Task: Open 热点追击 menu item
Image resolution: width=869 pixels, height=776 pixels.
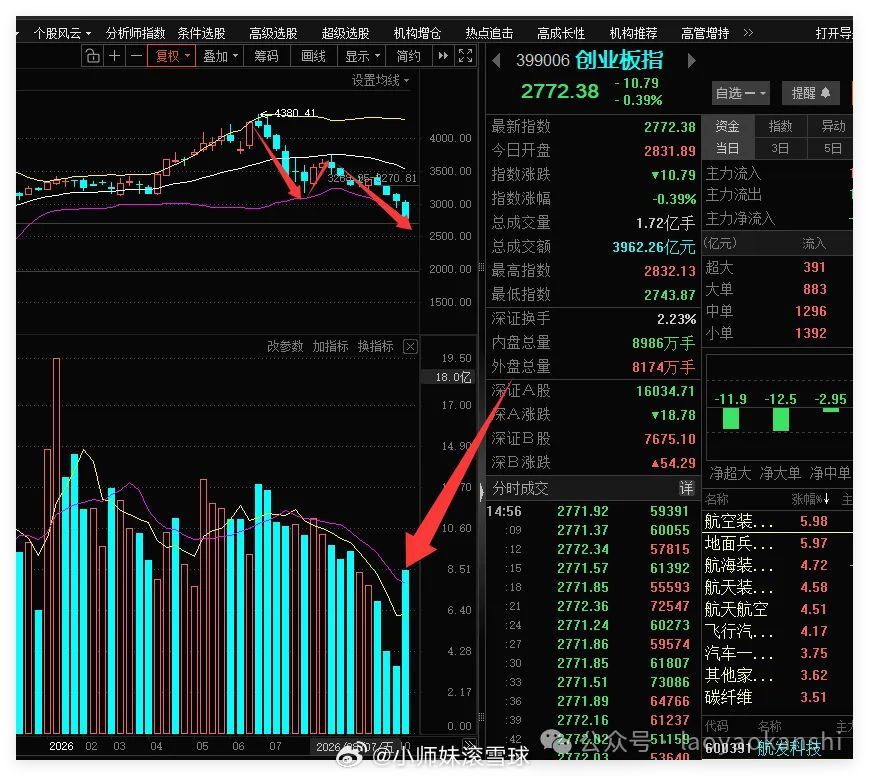Action: tap(489, 33)
